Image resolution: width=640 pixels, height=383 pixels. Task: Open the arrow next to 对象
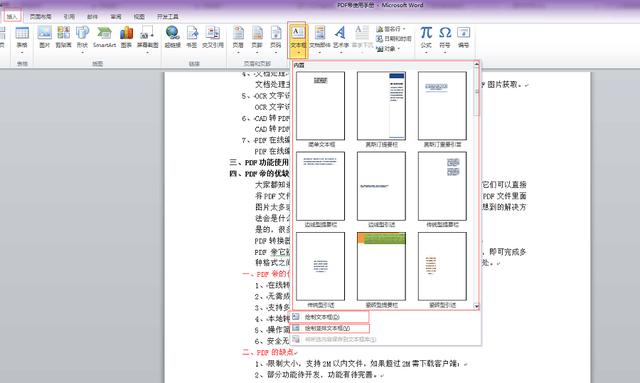pos(398,49)
